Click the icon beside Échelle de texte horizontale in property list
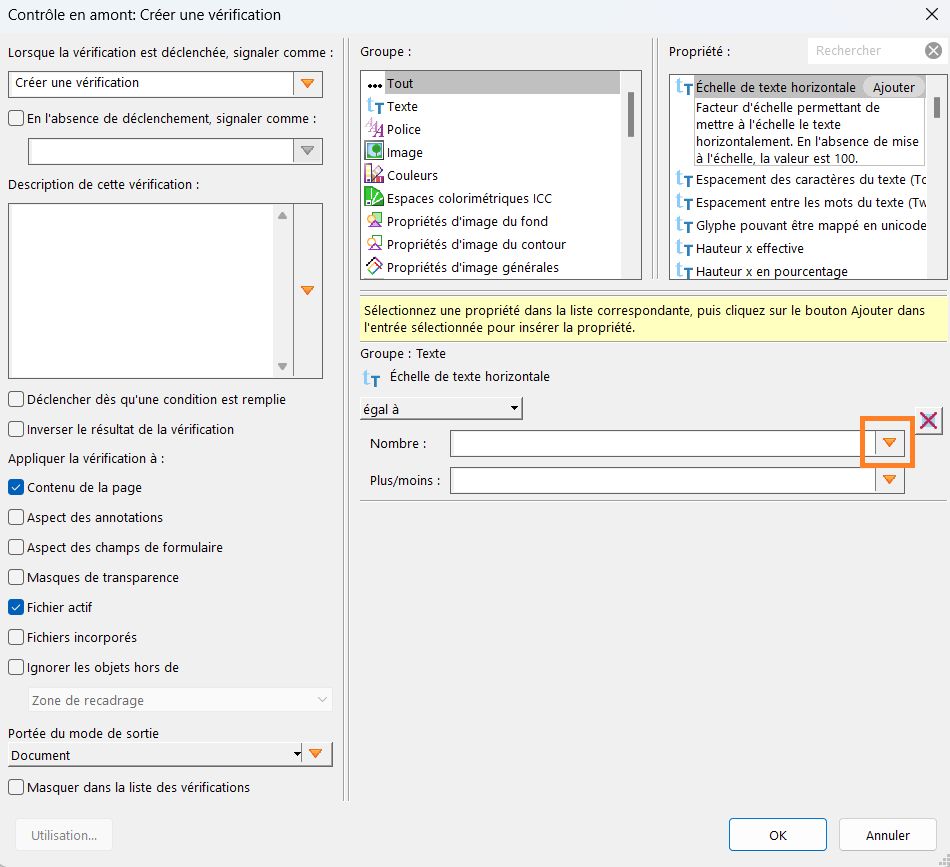This screenshot has height=867, width=950. 684,87
